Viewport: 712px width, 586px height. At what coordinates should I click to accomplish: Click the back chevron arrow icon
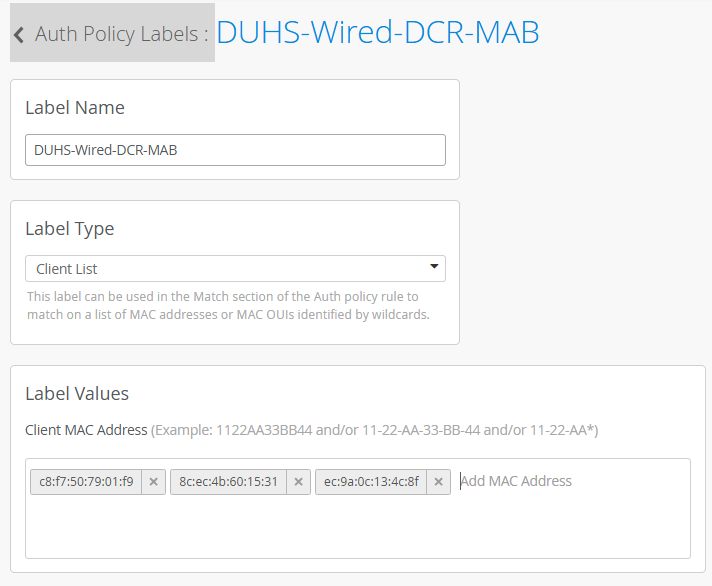tap(19, 34)
